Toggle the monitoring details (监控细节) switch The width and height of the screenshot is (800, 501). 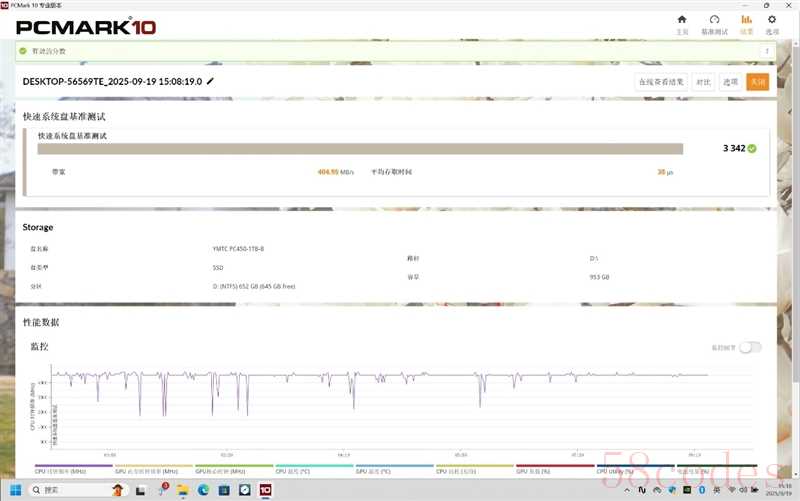point(750,347)
